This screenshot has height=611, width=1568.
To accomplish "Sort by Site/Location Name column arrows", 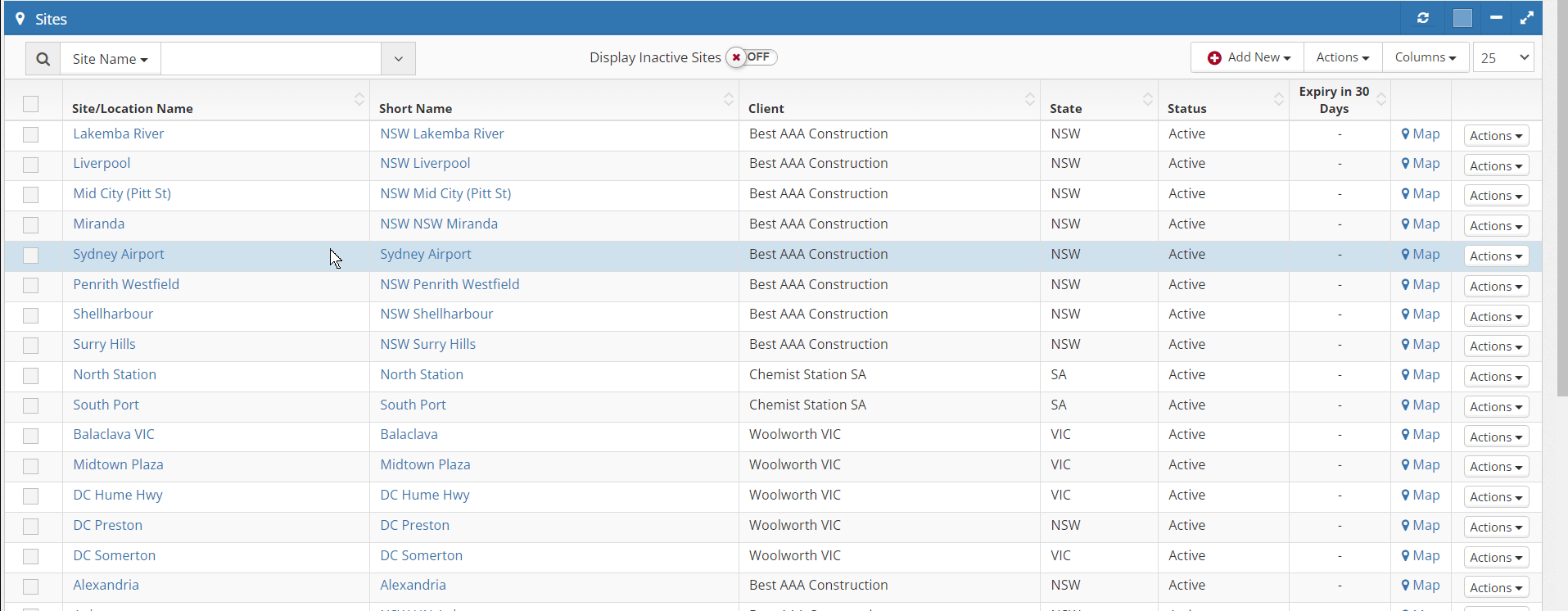I will [359, 99].
